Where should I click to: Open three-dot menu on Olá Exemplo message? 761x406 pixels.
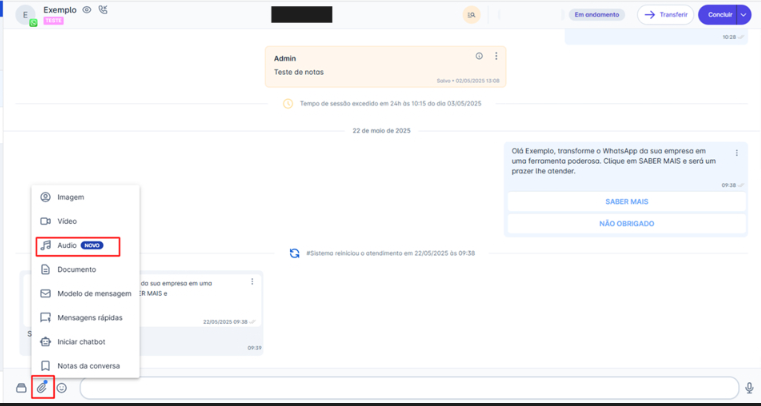(x=736, y=153)
